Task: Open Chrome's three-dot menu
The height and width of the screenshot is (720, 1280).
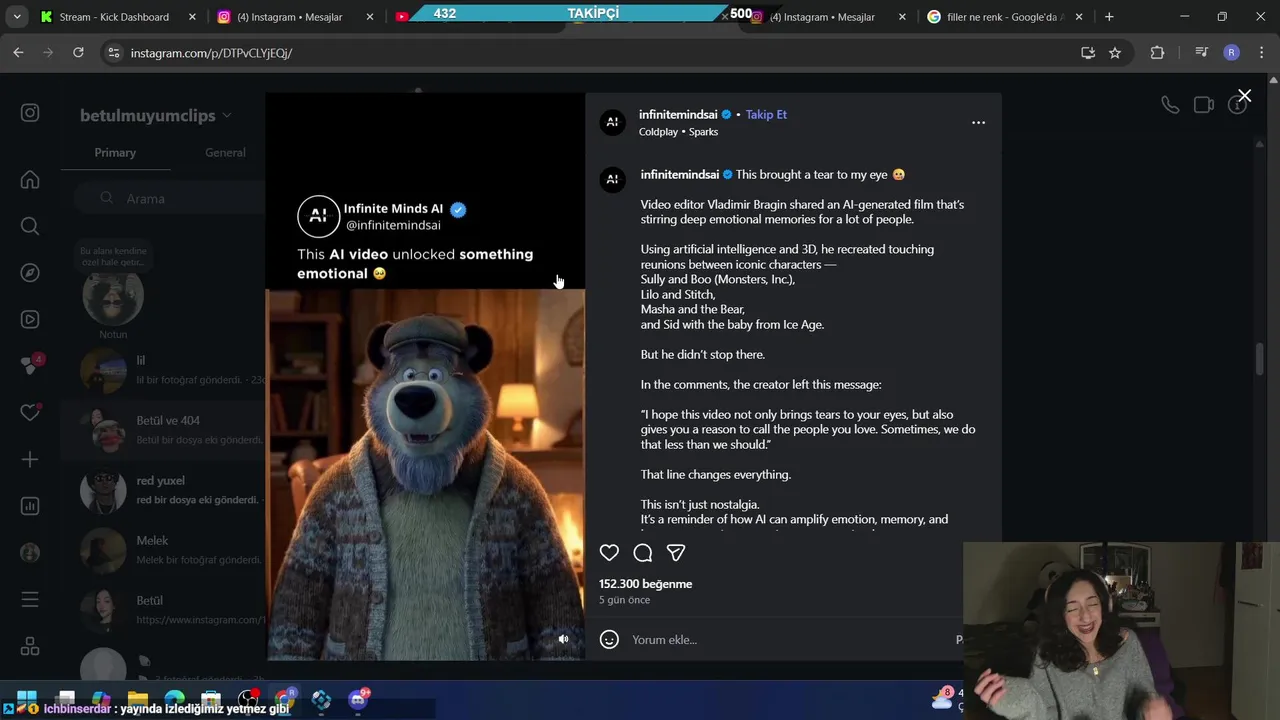Action: pyautogui.click(x=1261, y=53)
